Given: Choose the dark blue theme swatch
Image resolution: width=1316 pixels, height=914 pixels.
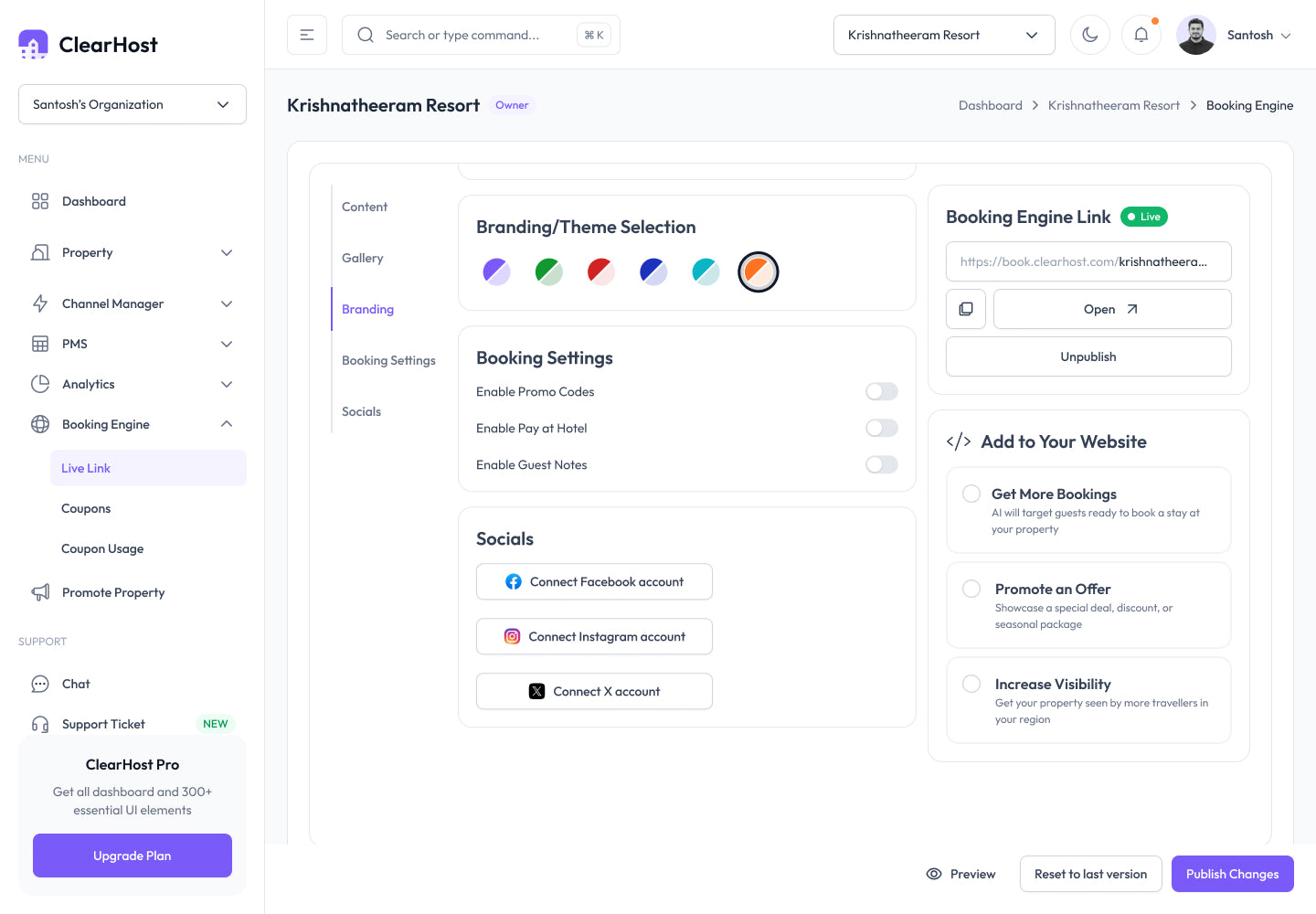Looking at the screenshot, I should point(653,271).
